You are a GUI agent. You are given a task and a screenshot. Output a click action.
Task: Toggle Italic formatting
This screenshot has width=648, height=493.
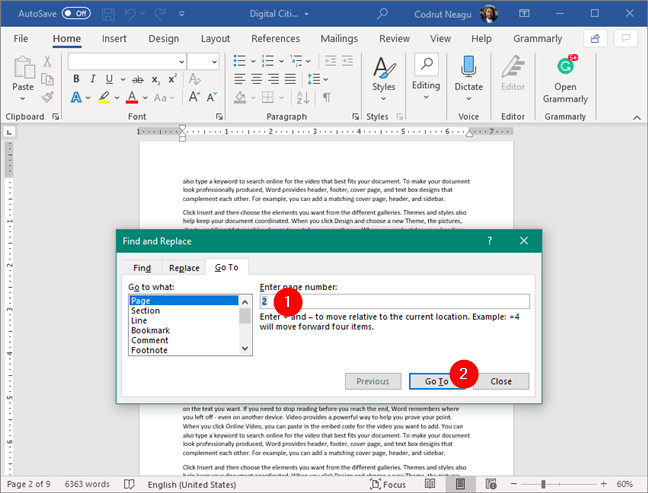pos(93,79)
